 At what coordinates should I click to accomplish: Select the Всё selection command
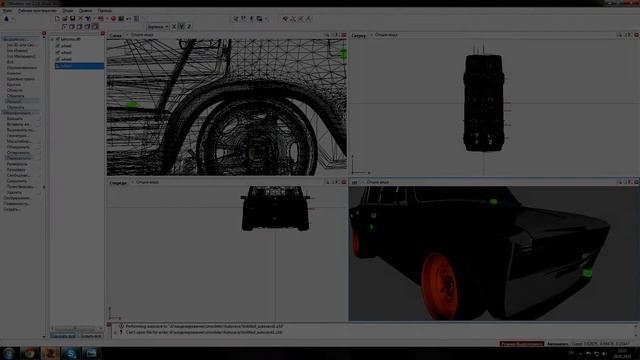point(10,62)
